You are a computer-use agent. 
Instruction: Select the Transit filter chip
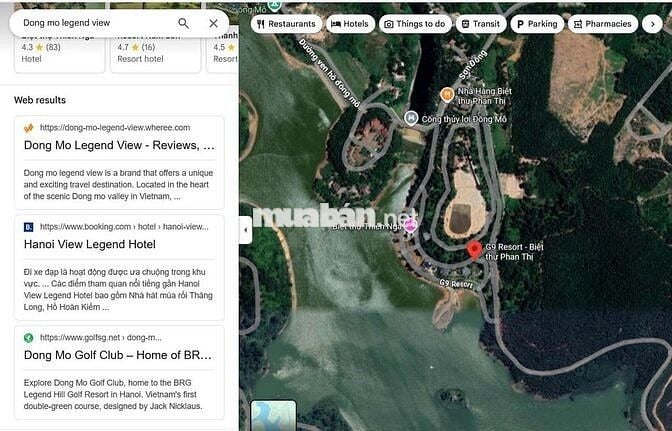(481, 24)
